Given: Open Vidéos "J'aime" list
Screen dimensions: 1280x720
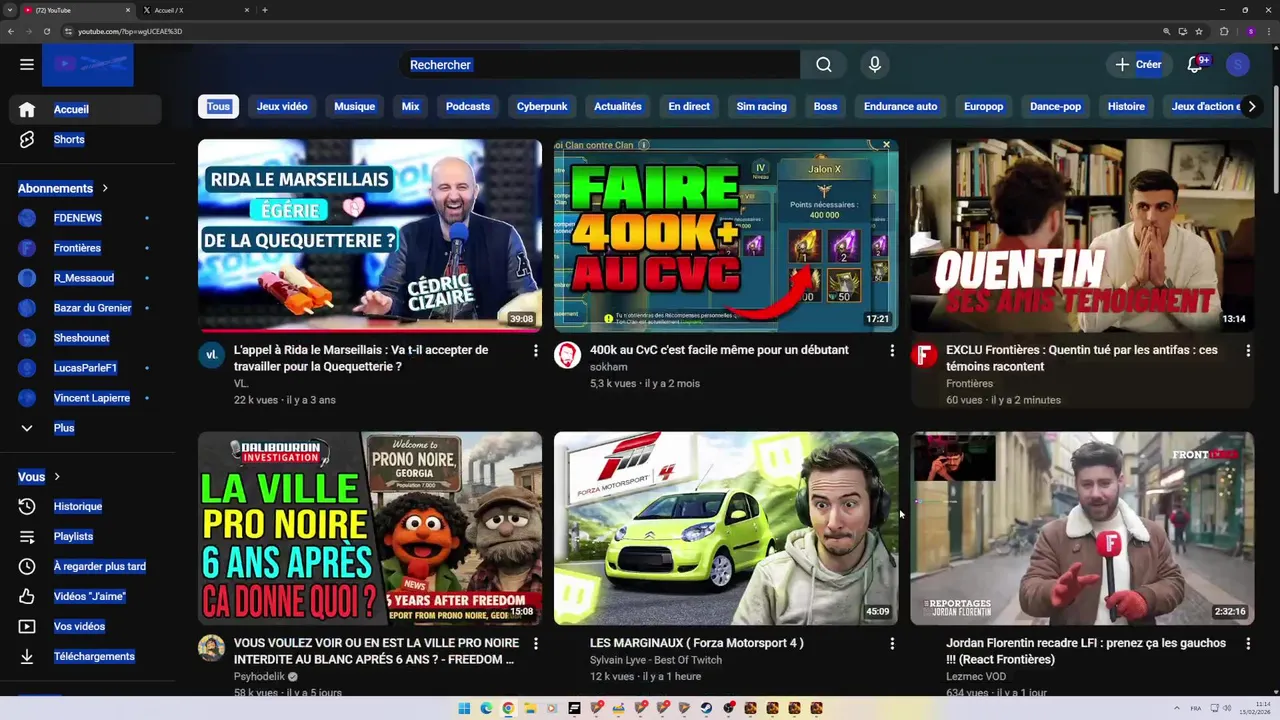Looking at the screenshot, I should point(85,597).
